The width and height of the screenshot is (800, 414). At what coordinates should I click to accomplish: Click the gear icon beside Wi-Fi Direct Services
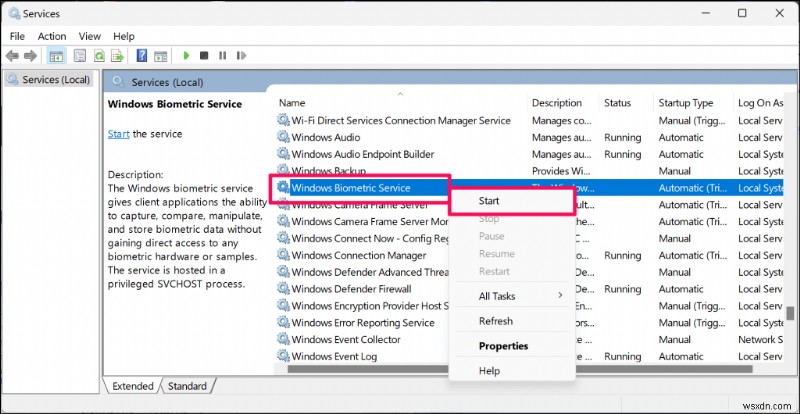pyautogui.click(x=283, y=120)
